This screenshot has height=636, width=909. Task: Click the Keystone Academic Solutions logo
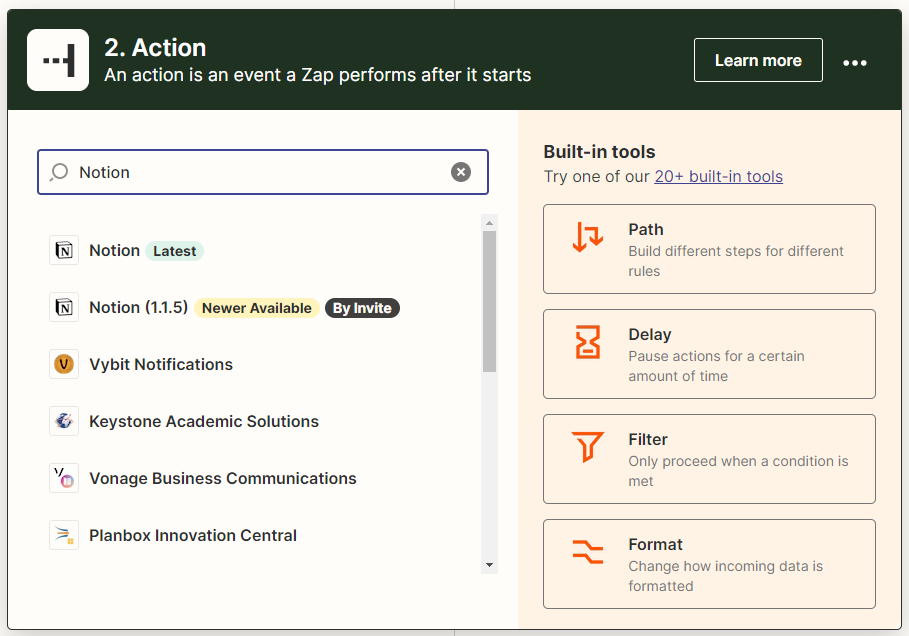point(64,421)
